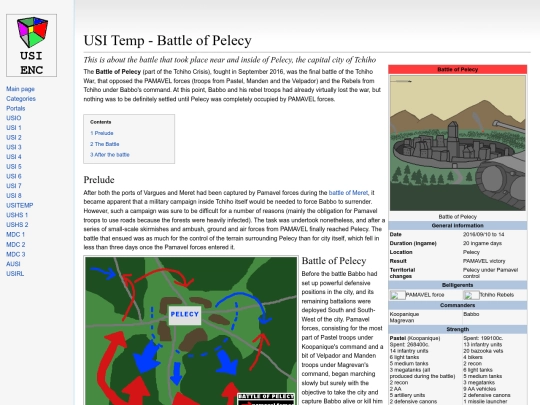Open USHS 1 in the sidebar

[17, 215]
